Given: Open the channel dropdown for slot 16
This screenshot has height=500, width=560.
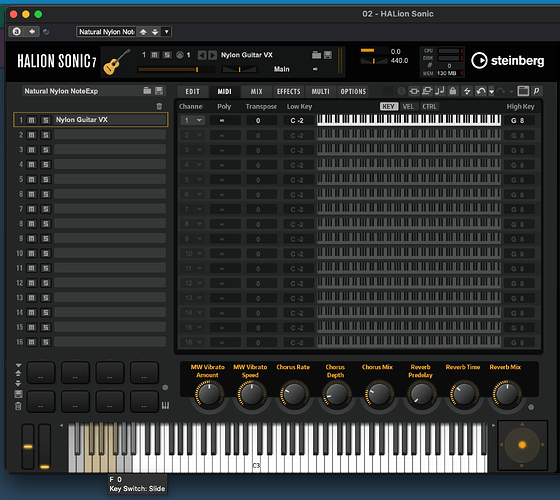Looking at the screenshot, I should [192, 342].
